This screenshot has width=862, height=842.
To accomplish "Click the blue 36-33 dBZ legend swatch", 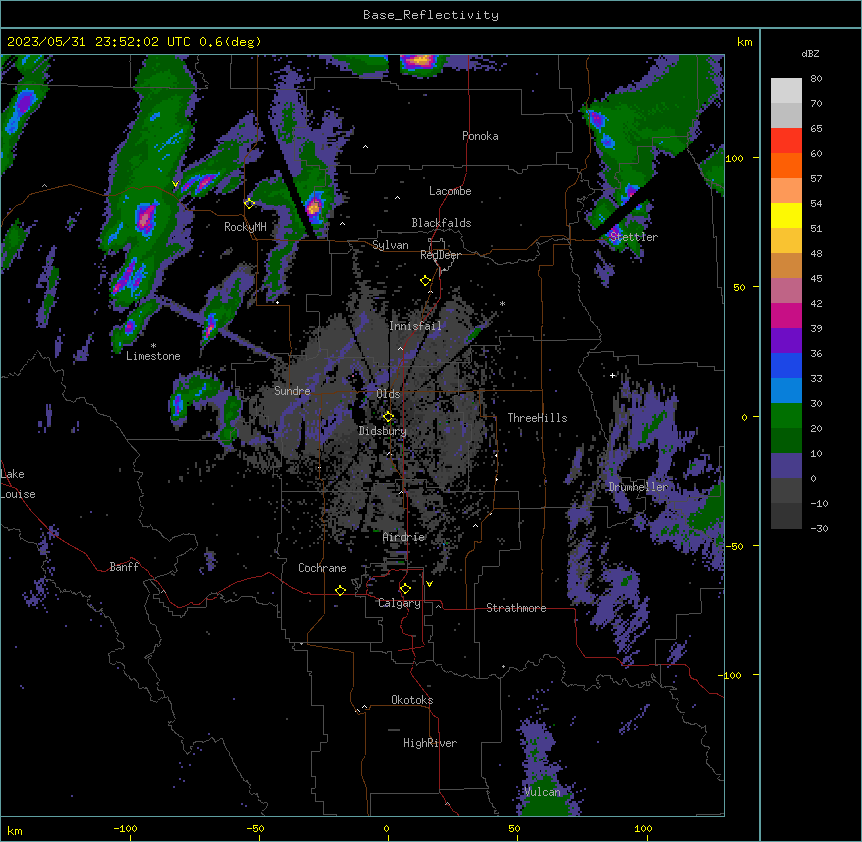I will [x=786, y=365].
